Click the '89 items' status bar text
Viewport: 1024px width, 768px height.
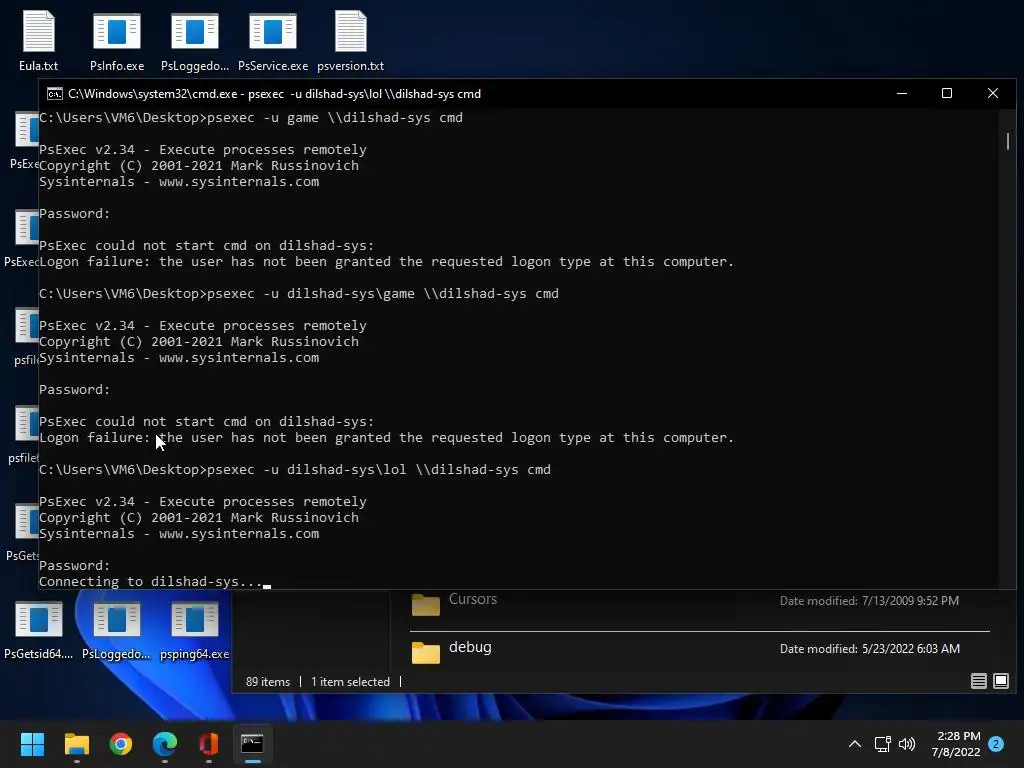pyautogui.click(x=268, y=682)
